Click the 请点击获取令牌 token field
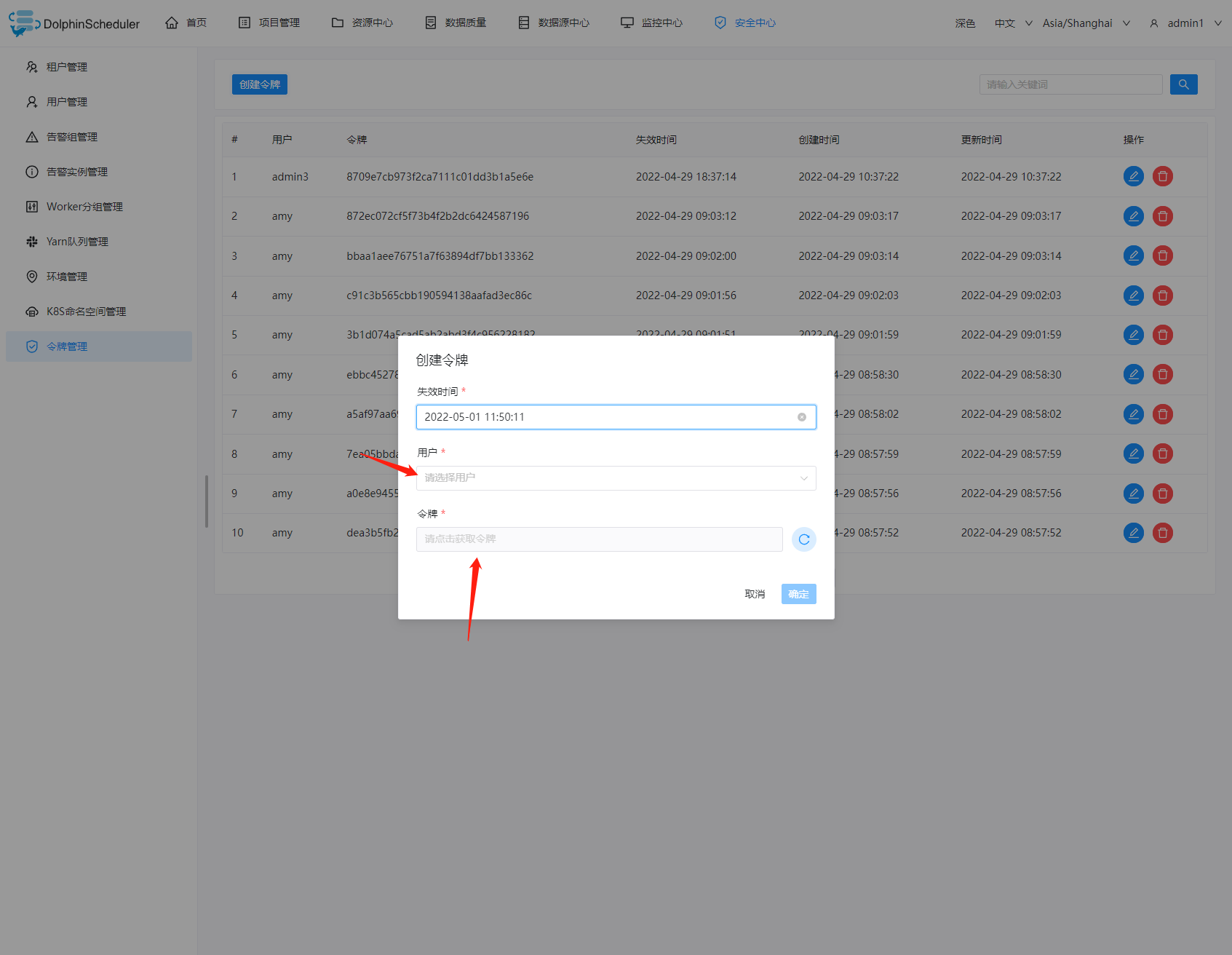The width and height of the screenshot is (1232, 955). pyautogui.click(x=599, y=539)
